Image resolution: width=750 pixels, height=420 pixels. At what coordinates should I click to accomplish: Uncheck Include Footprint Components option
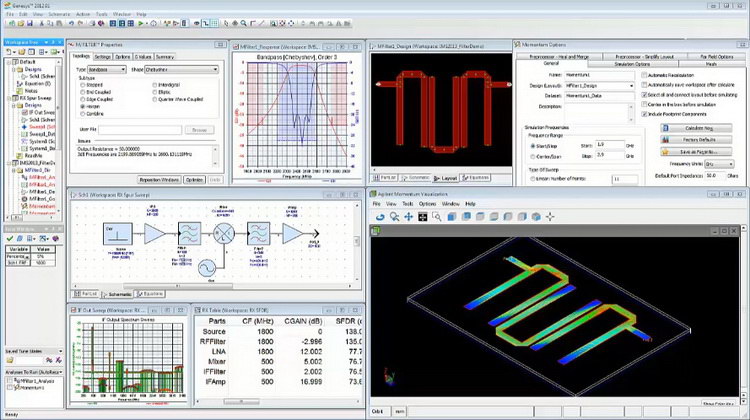[x=643, y=115]
